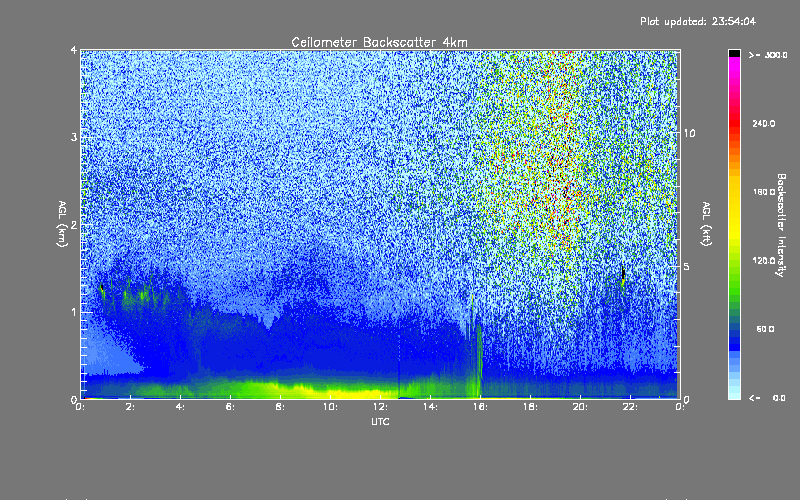Click the 2 km tick label on the left axis
Image resolution: width=800 pixels, height=500 pixels.
[74, 225]
